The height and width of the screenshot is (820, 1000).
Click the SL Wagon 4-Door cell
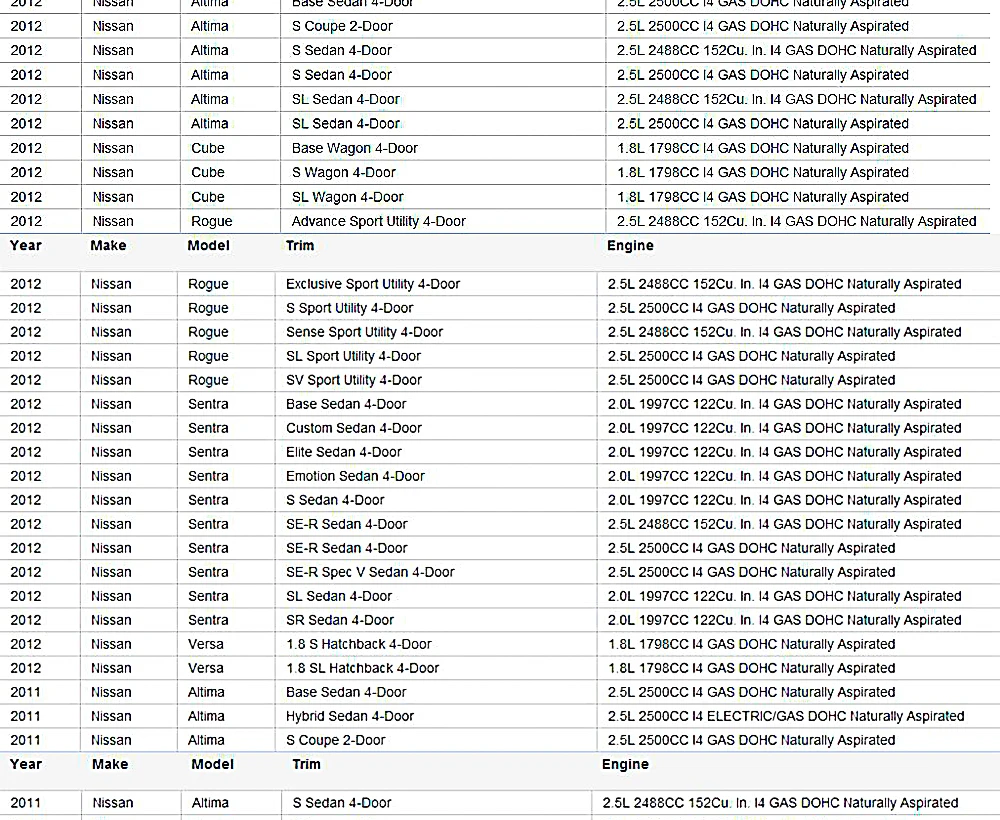tap(443, 197)
